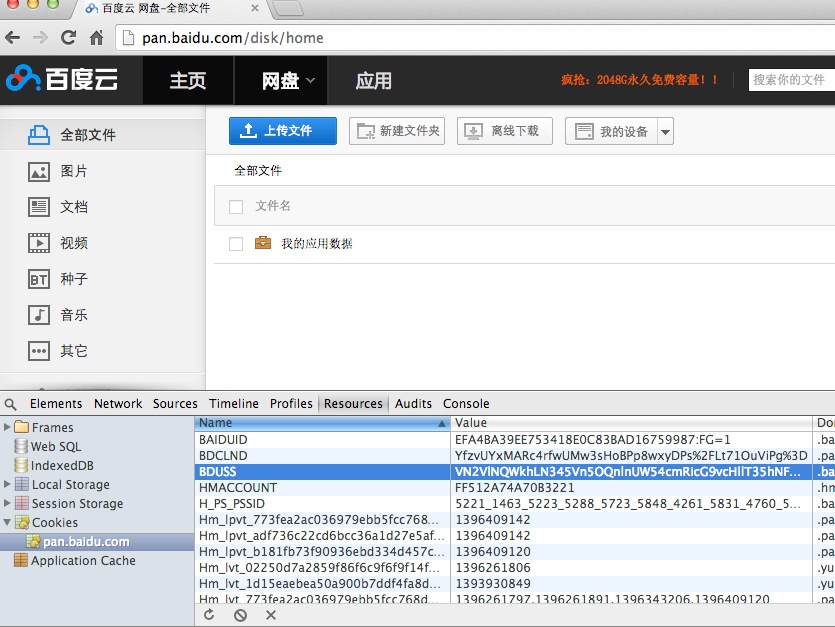Expand the Local Storage tree node
This screenshot has height=627, width=835.
7,484
